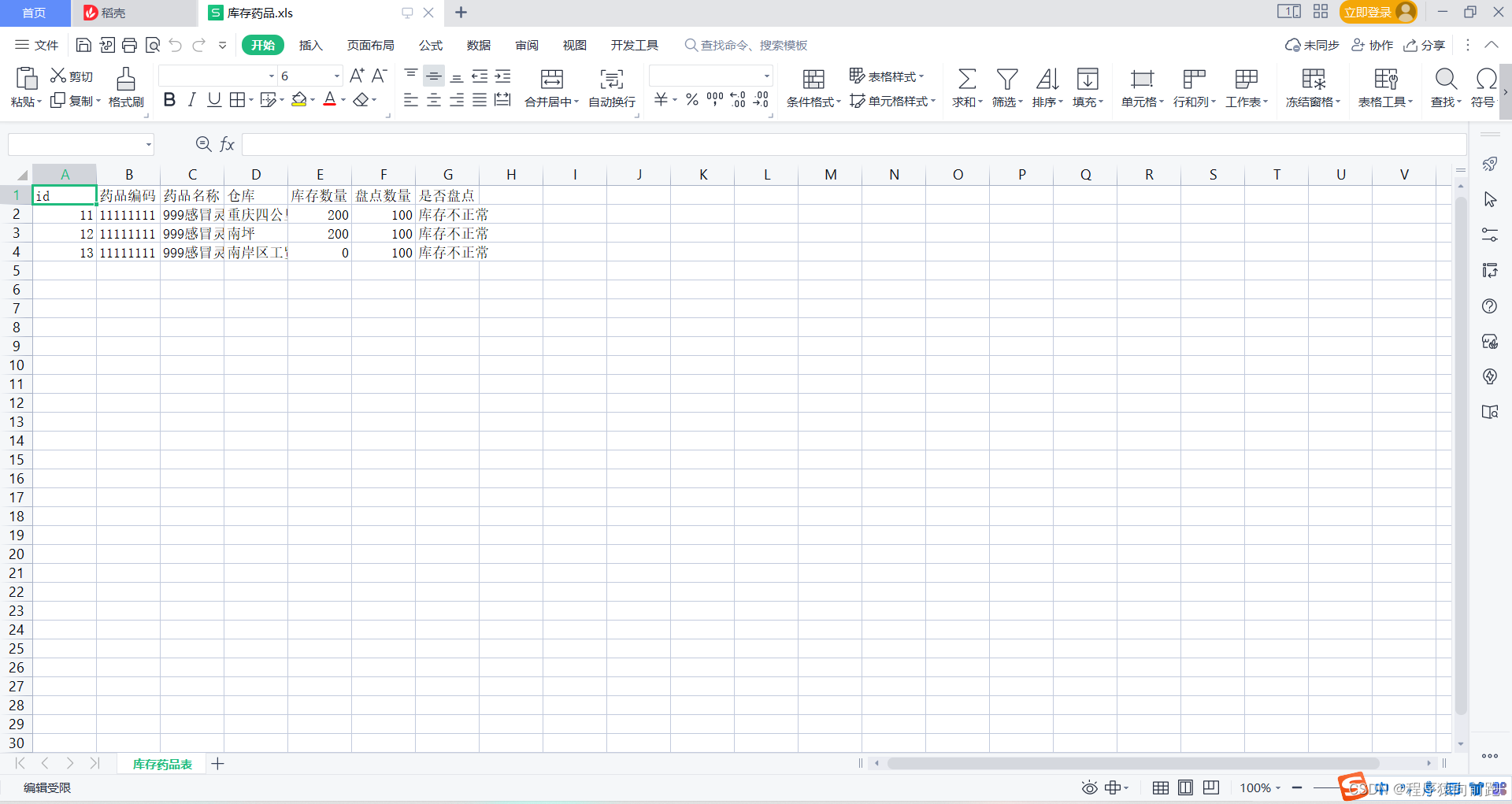Switch to the Formulas (公式) tab
The height and width of the screenshot is (804, 1512).
[431, 45]
